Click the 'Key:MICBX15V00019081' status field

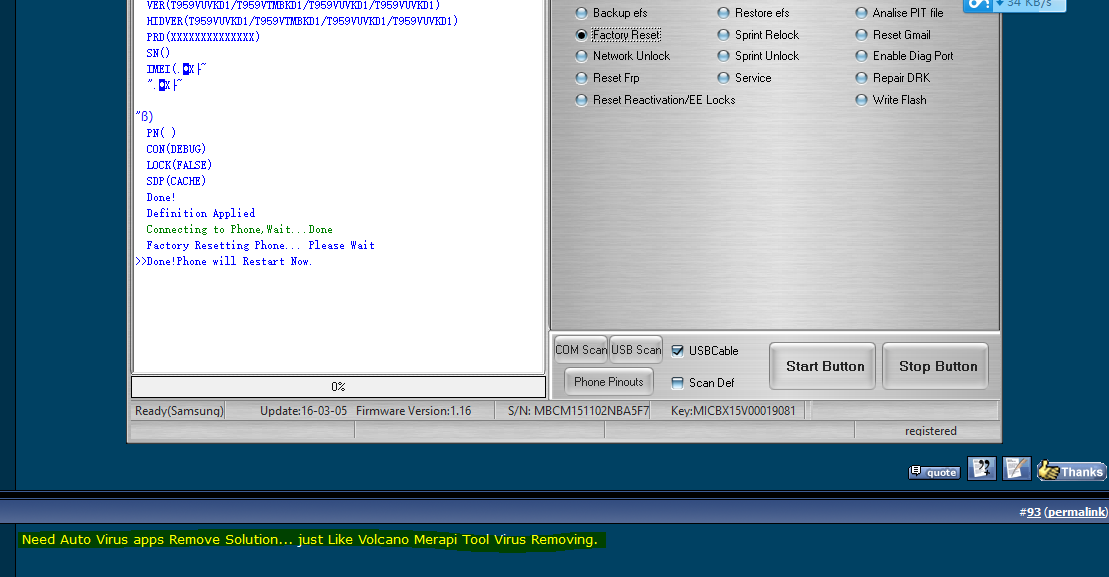(733, 411)
